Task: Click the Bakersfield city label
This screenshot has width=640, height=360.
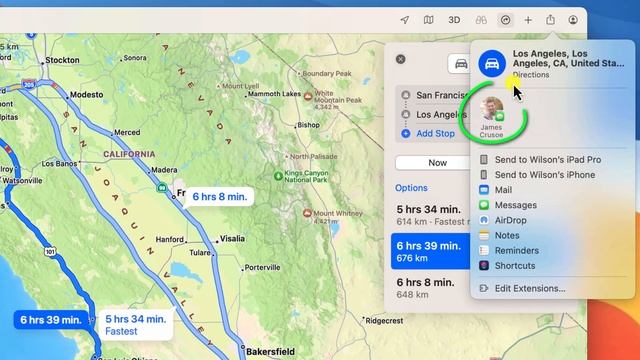Action: (270, 351)
